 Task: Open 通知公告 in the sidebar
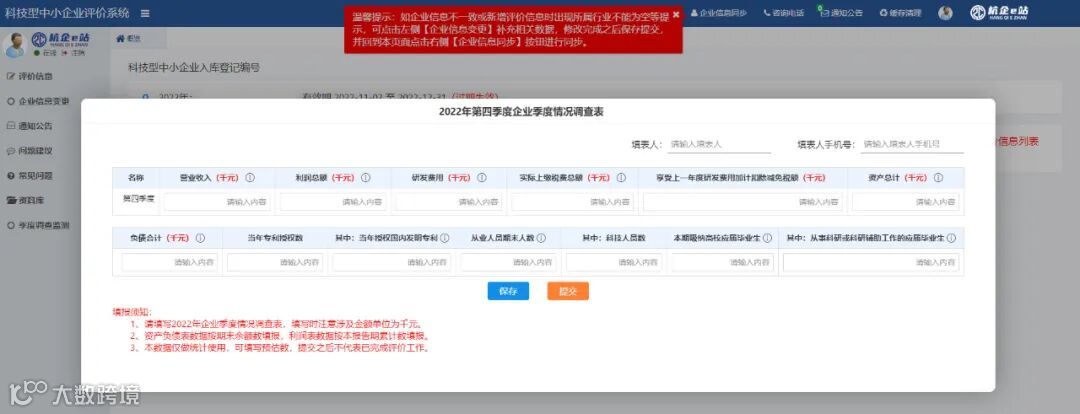pyautogui.click(x=30, y=126)
